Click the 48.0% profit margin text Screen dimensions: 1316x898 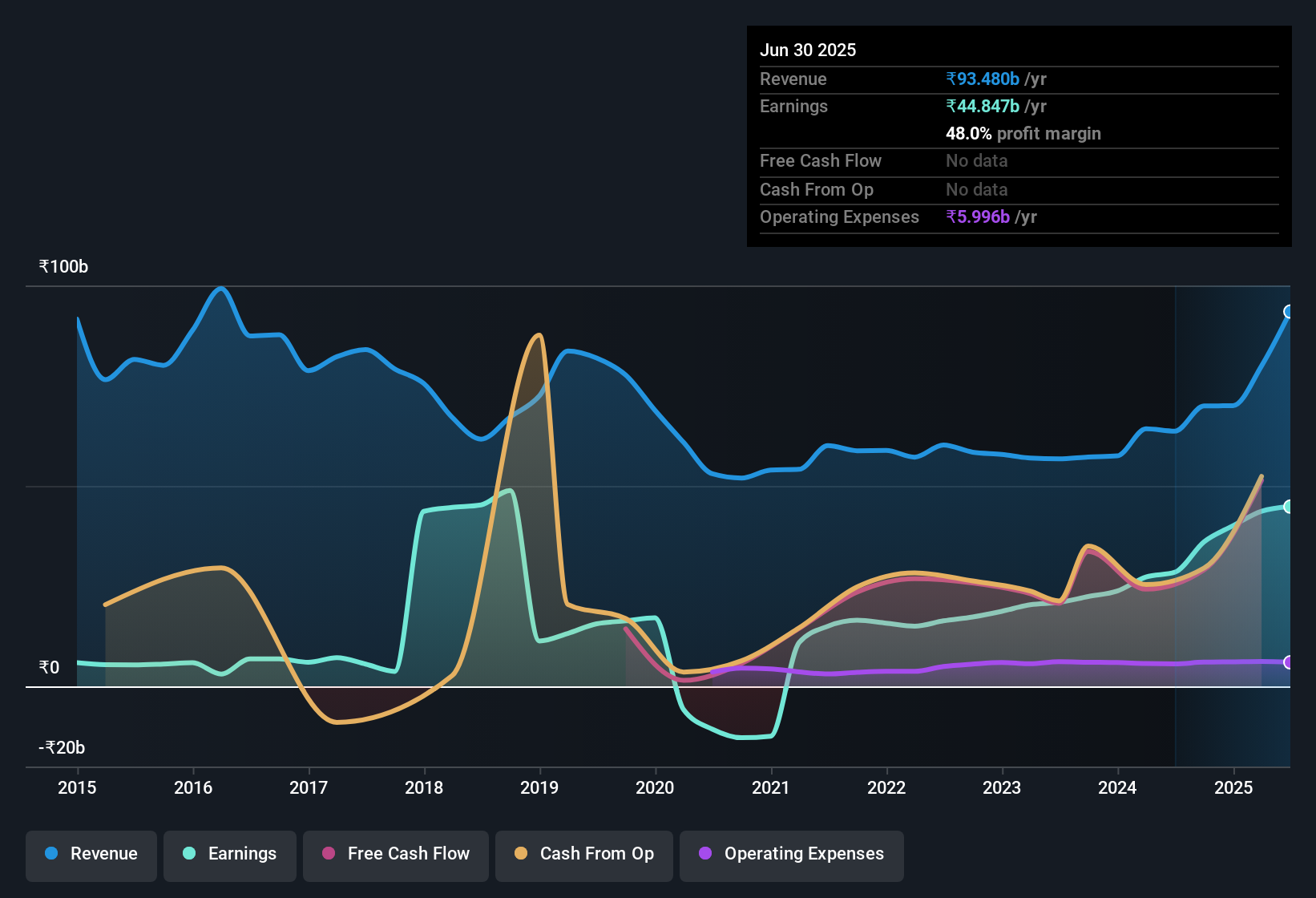point(1023,133)
